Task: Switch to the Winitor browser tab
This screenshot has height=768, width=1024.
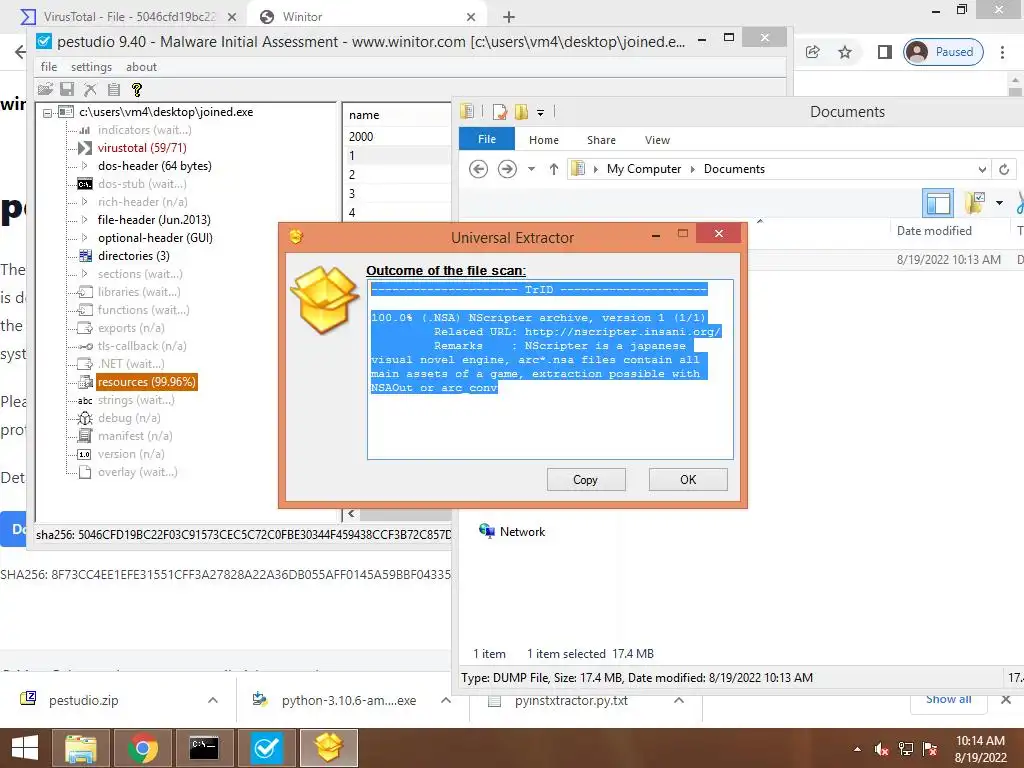Action: point(366,17)
